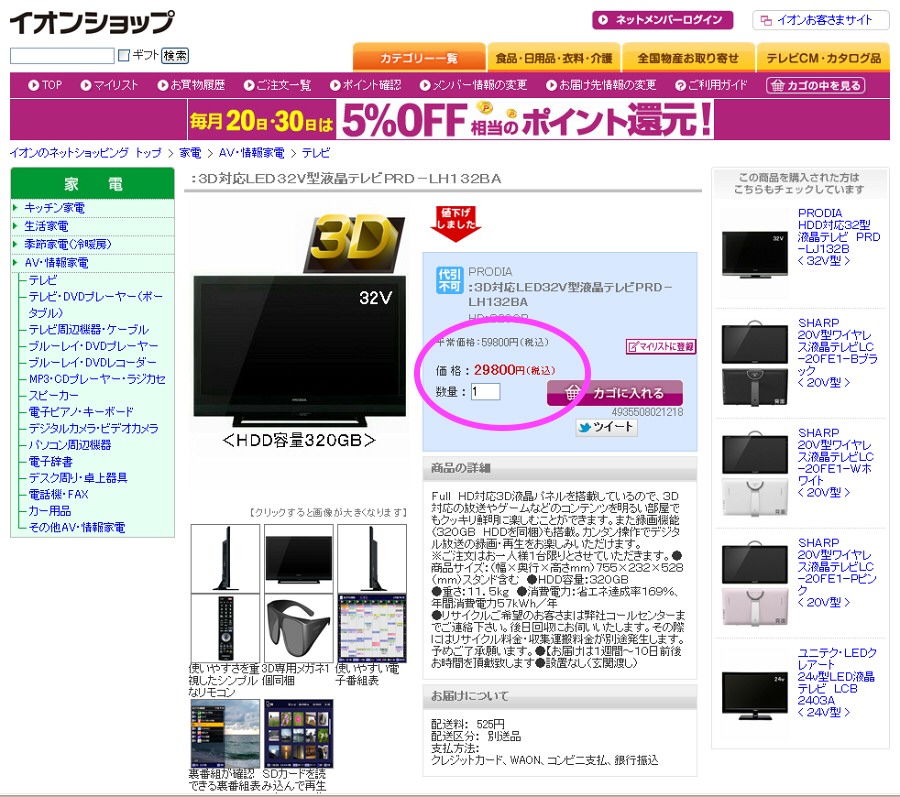Open the カテゴリー一覧 tab

(419, 57)
